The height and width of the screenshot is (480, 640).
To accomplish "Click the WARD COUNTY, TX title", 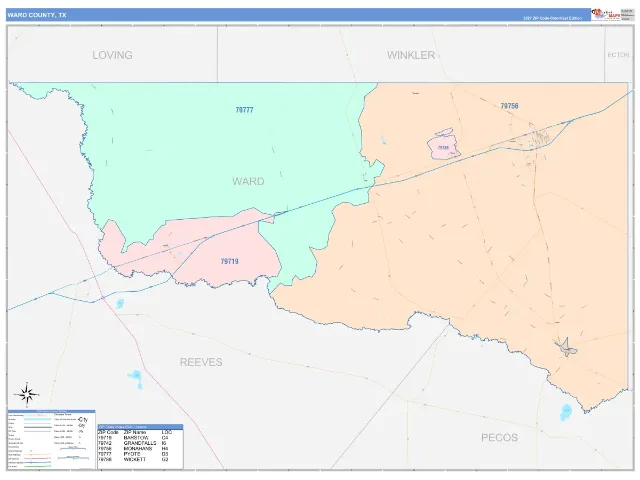I will pyautogui.click(x=37, y=15).
